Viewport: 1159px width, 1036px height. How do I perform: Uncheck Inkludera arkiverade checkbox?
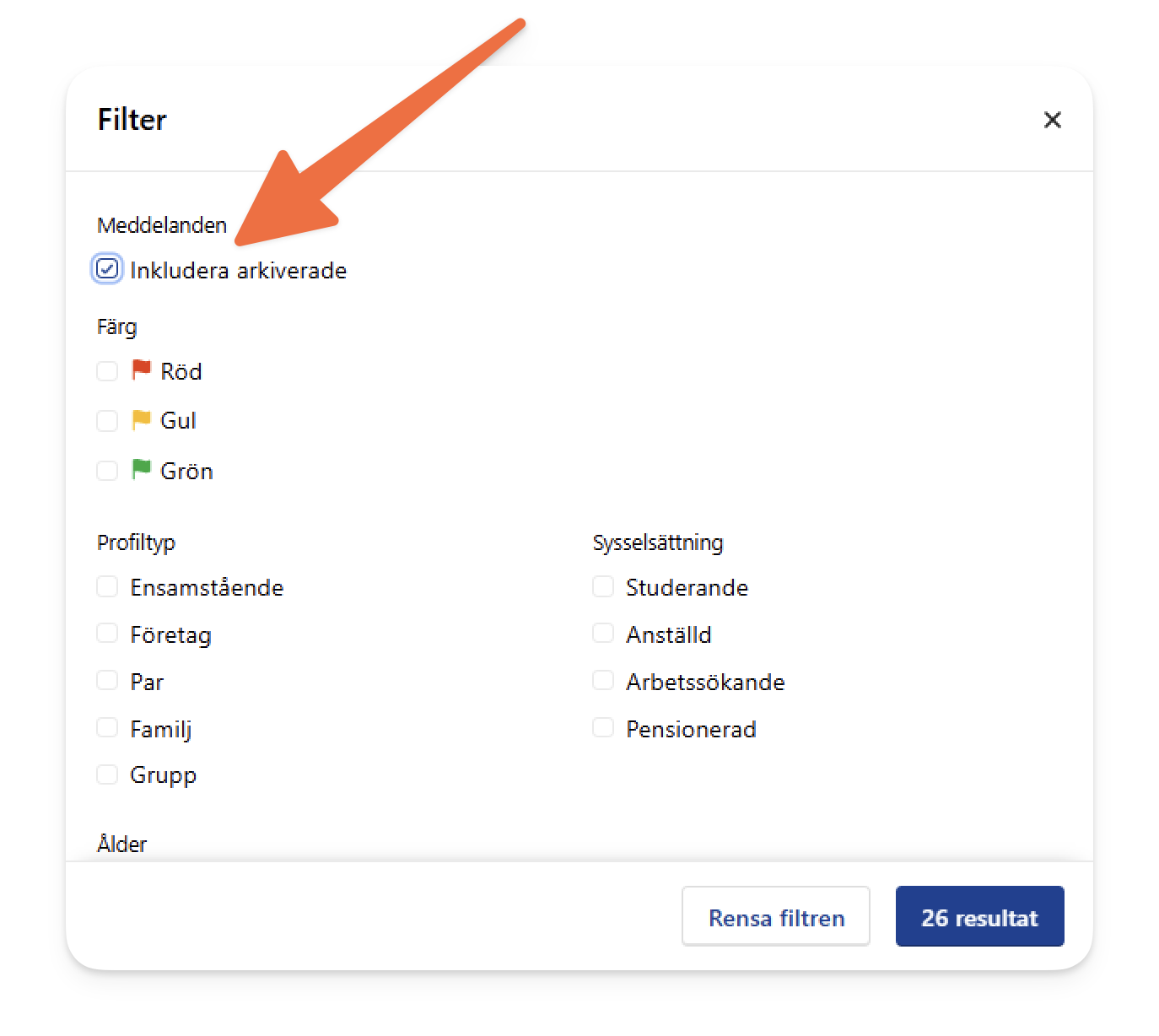107,269
